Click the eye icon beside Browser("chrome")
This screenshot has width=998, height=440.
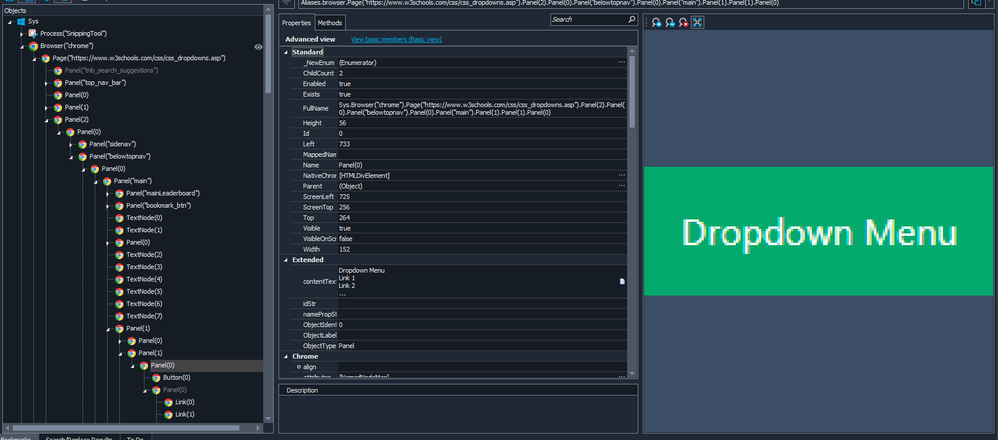coord(259,46)
